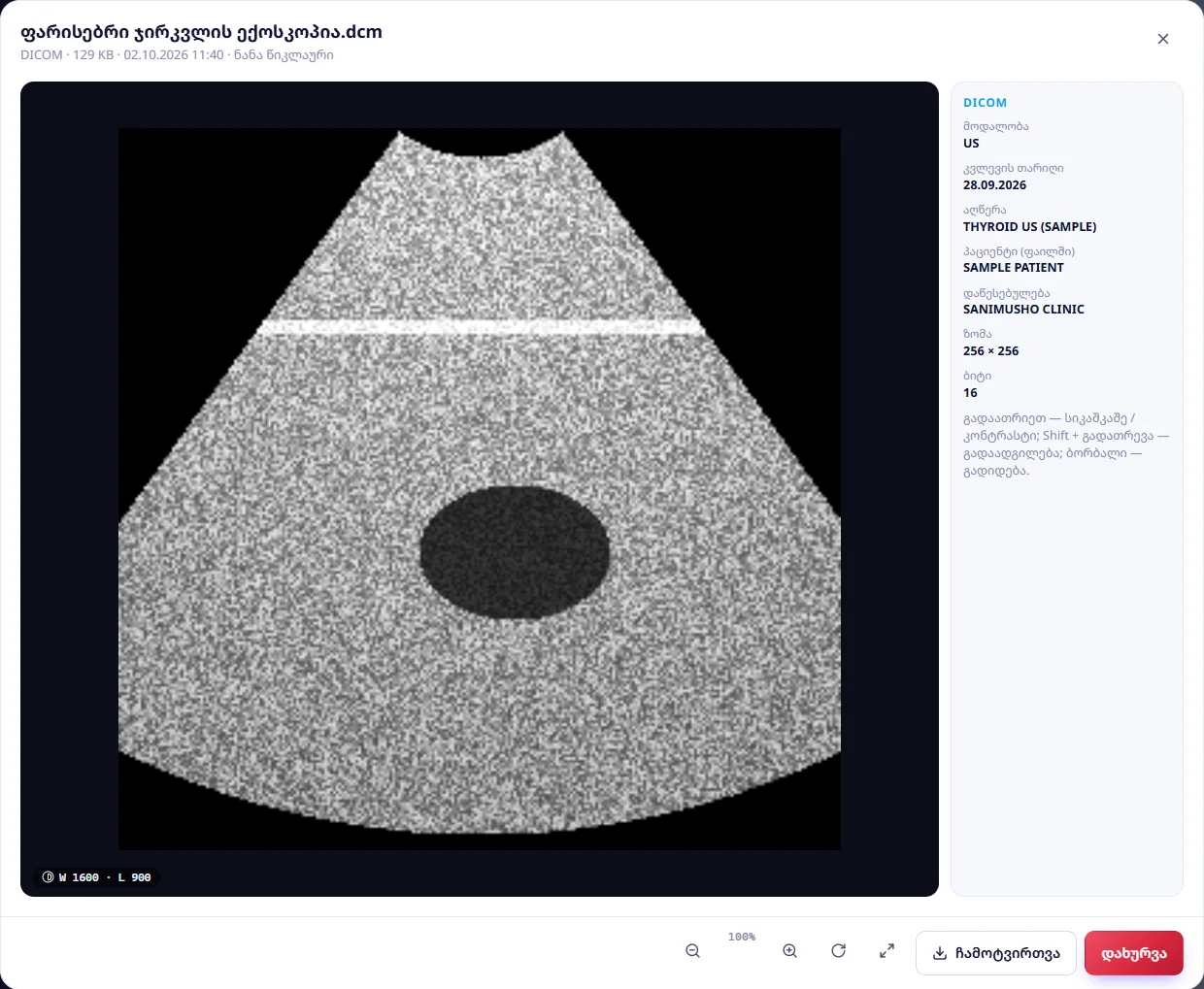Select the file name ფარისებრი ჯირკვლის ექოსკოპია.dcm
The width and height of the screenshot is (1204, 989).
tap(201, 32)
